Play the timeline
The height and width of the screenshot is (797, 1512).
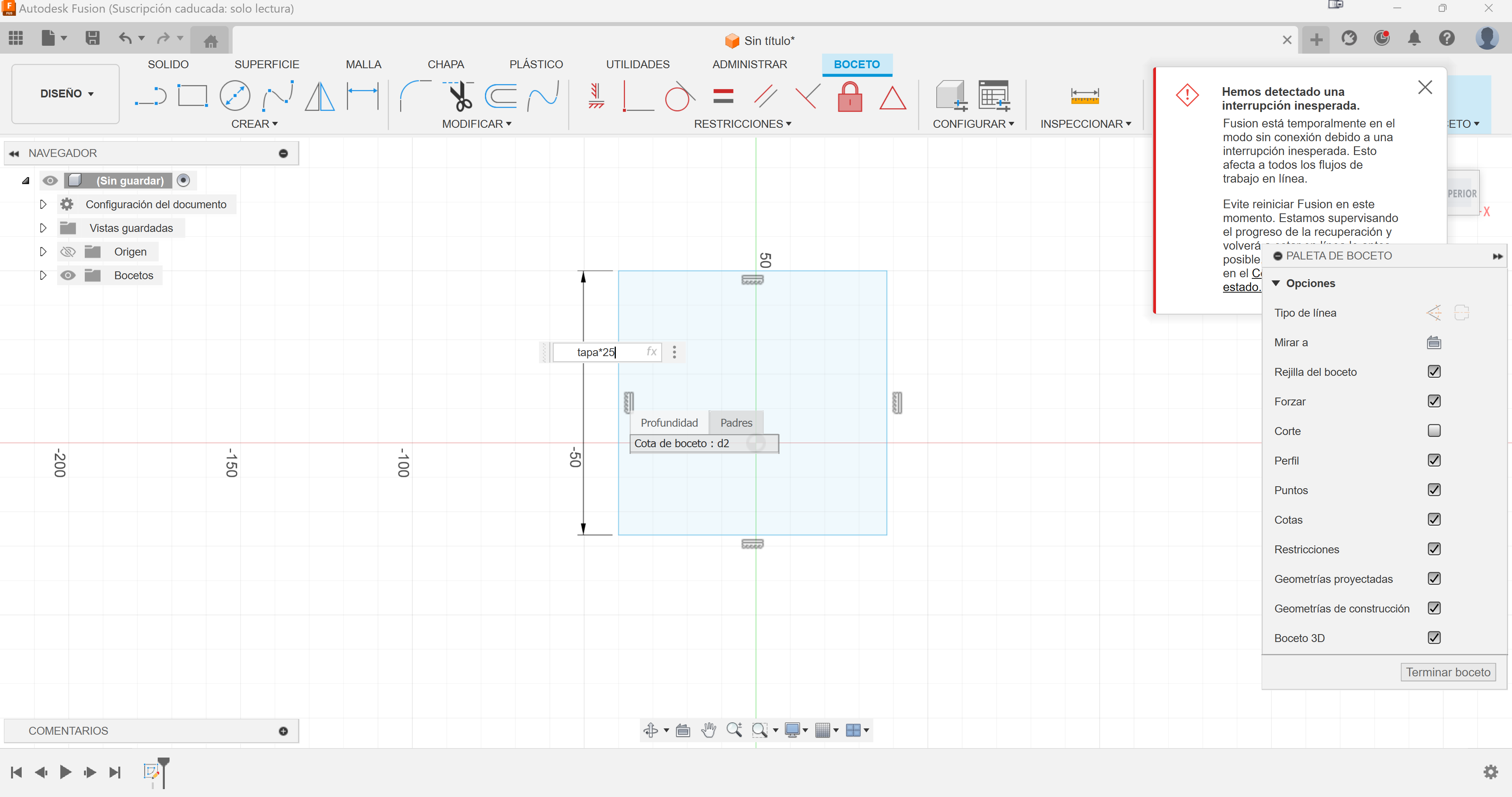[65, 772]
